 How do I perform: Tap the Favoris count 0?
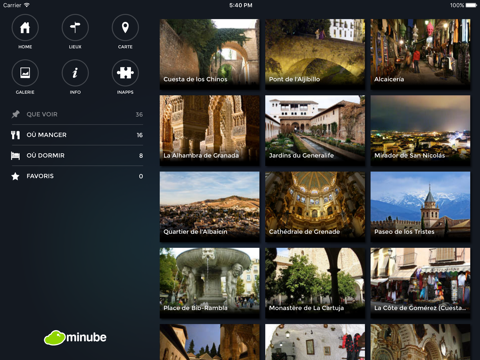[x=141, y=176]
